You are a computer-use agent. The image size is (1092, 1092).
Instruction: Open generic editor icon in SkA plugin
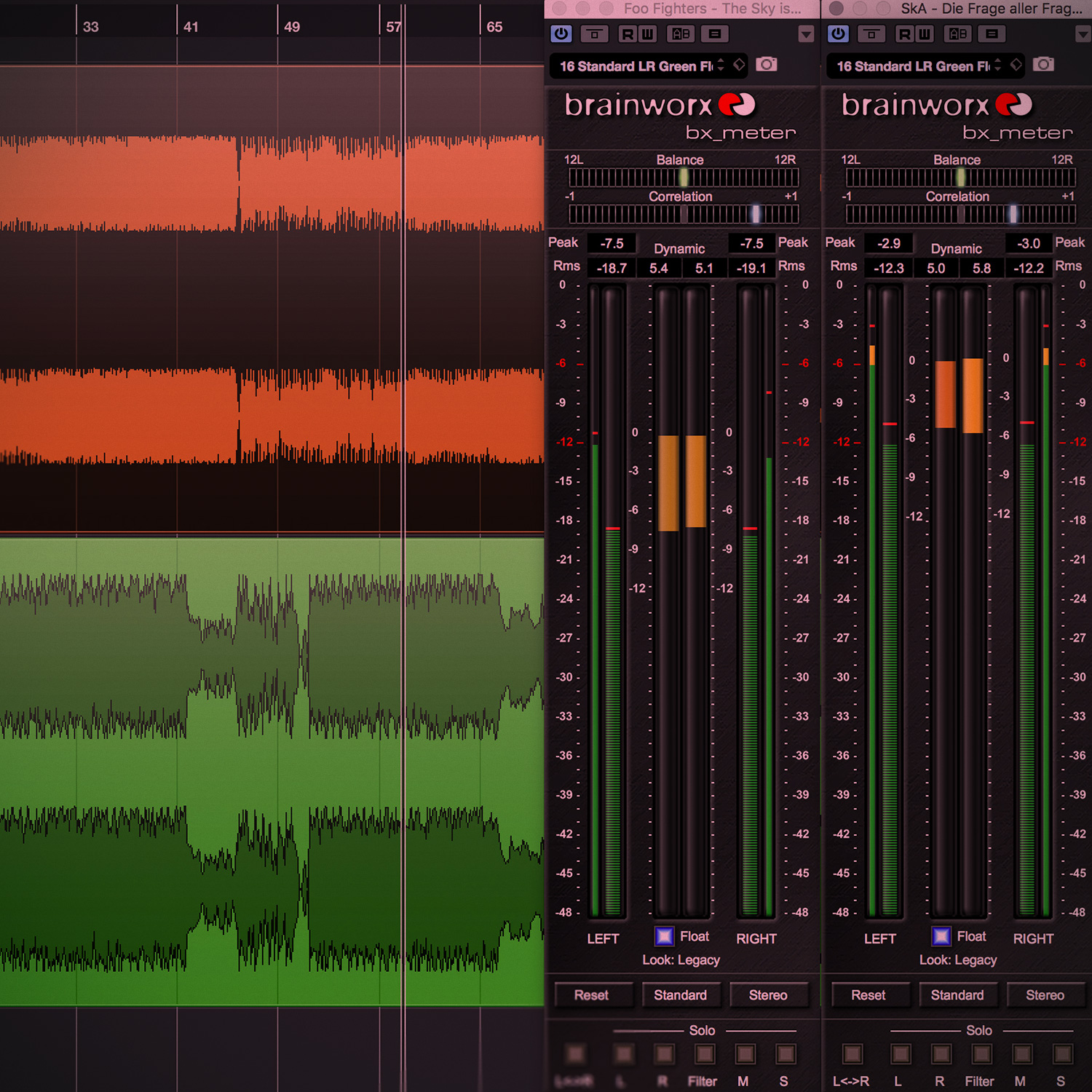992,33
